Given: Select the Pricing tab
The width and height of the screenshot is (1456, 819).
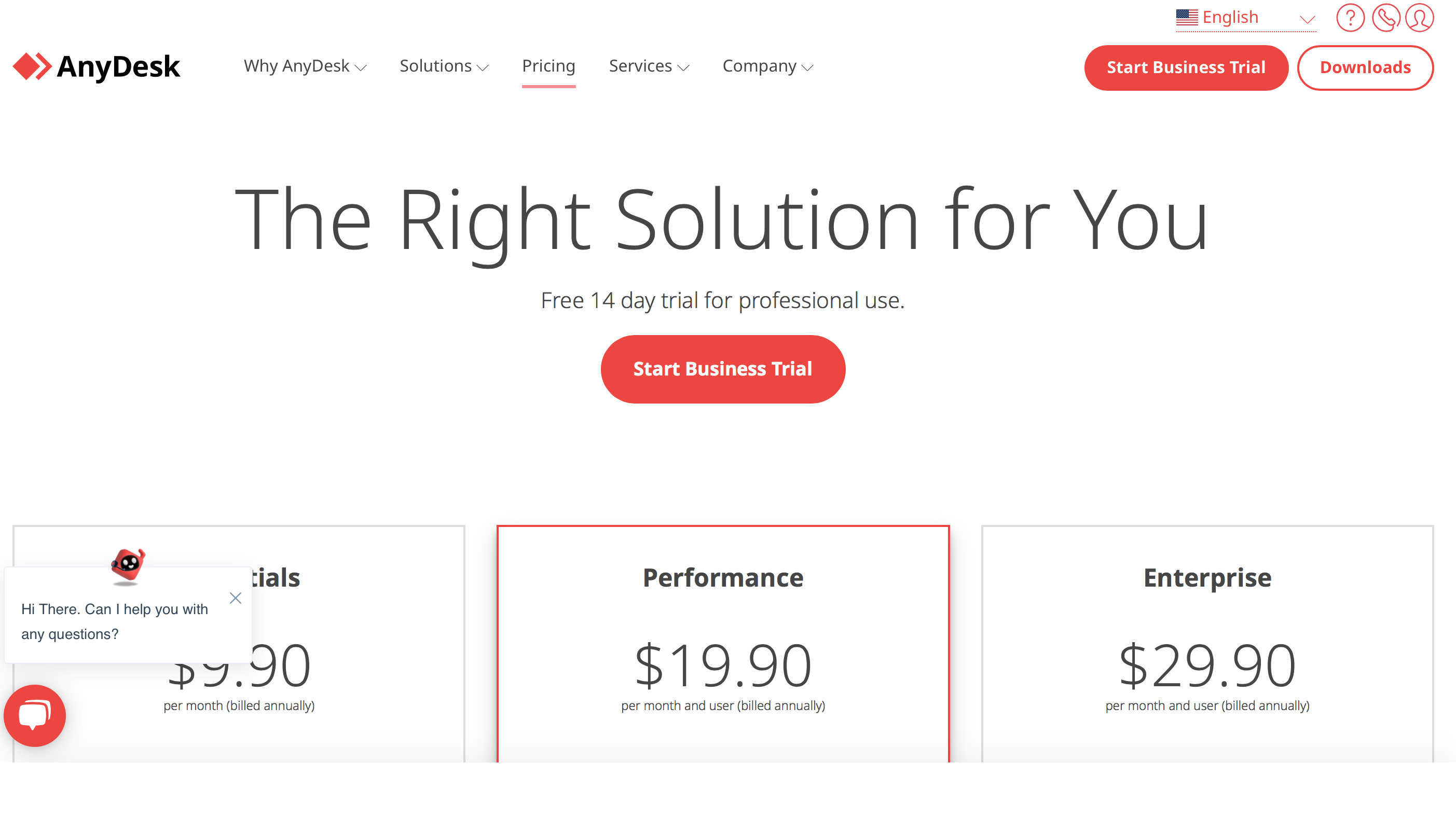Looking at the screenshot, I should pyautogui.click(x=548, y=66).
